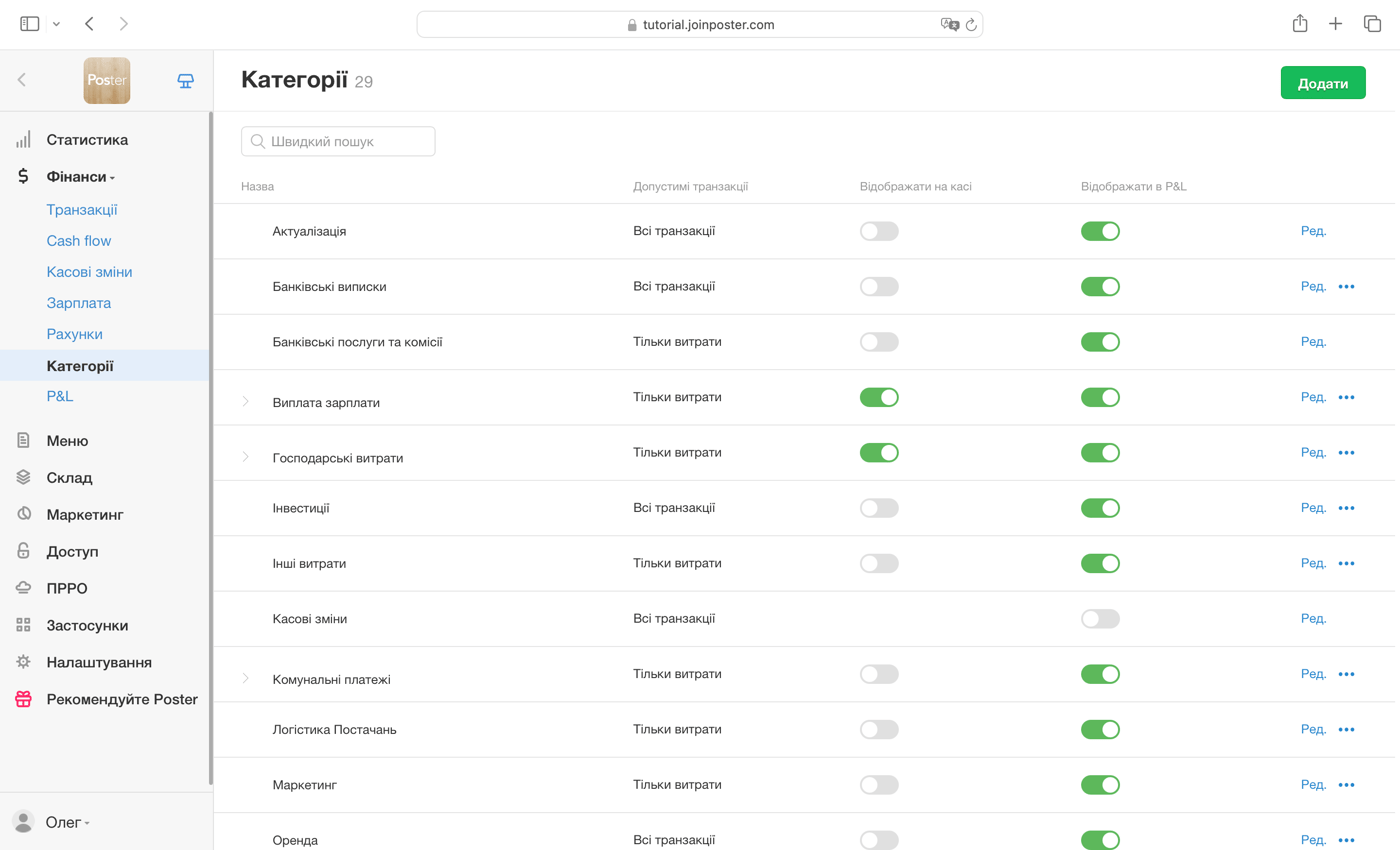Collapse the Фінанси sidebar section
This screenshot has height=850, width=1400.
pyautogui.click(x=80, y=177)
